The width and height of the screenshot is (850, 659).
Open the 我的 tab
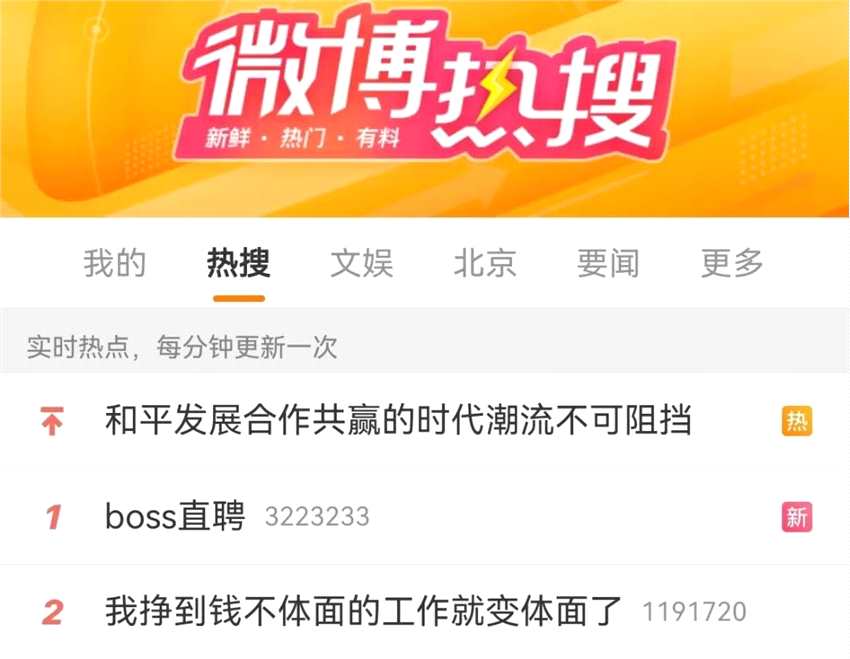[x=114, y=263]
